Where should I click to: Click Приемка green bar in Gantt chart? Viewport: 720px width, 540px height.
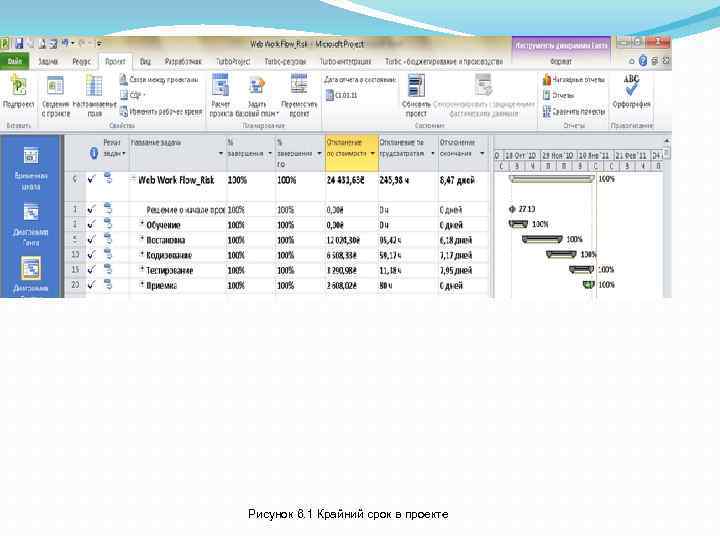click(x=589, y=285)
